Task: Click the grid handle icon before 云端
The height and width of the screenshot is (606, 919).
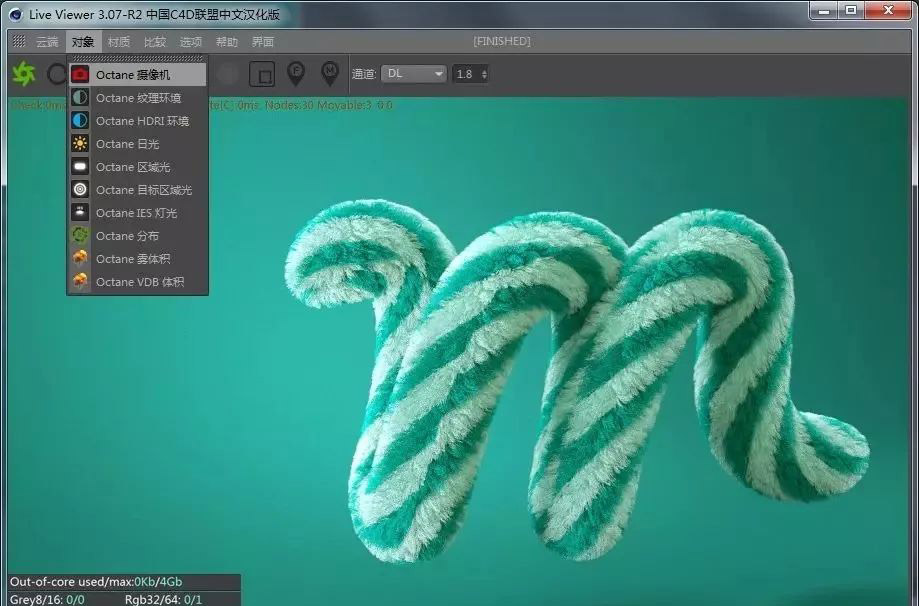Action: point(17,41)
